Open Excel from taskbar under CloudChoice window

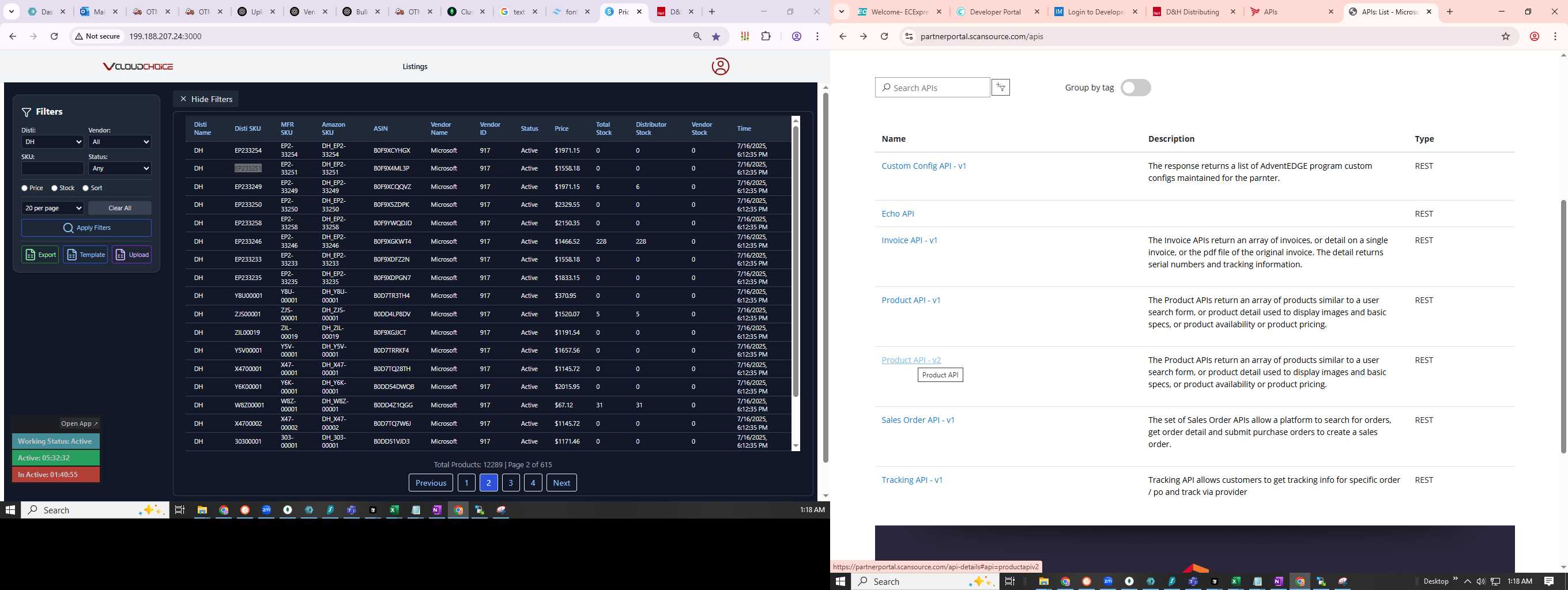click(394, 510)
